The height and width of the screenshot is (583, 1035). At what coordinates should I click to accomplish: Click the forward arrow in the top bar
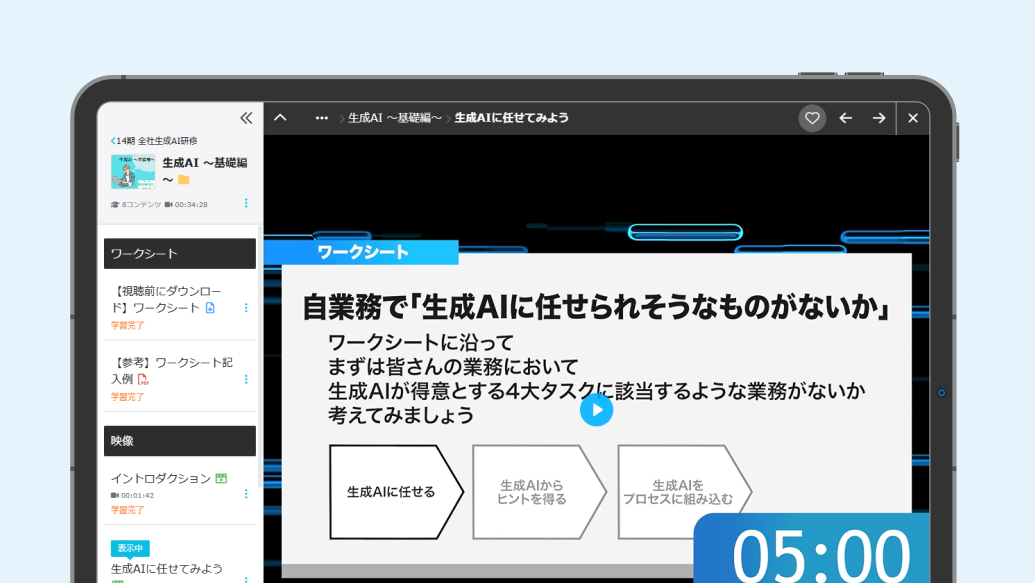tap(878, 118)
